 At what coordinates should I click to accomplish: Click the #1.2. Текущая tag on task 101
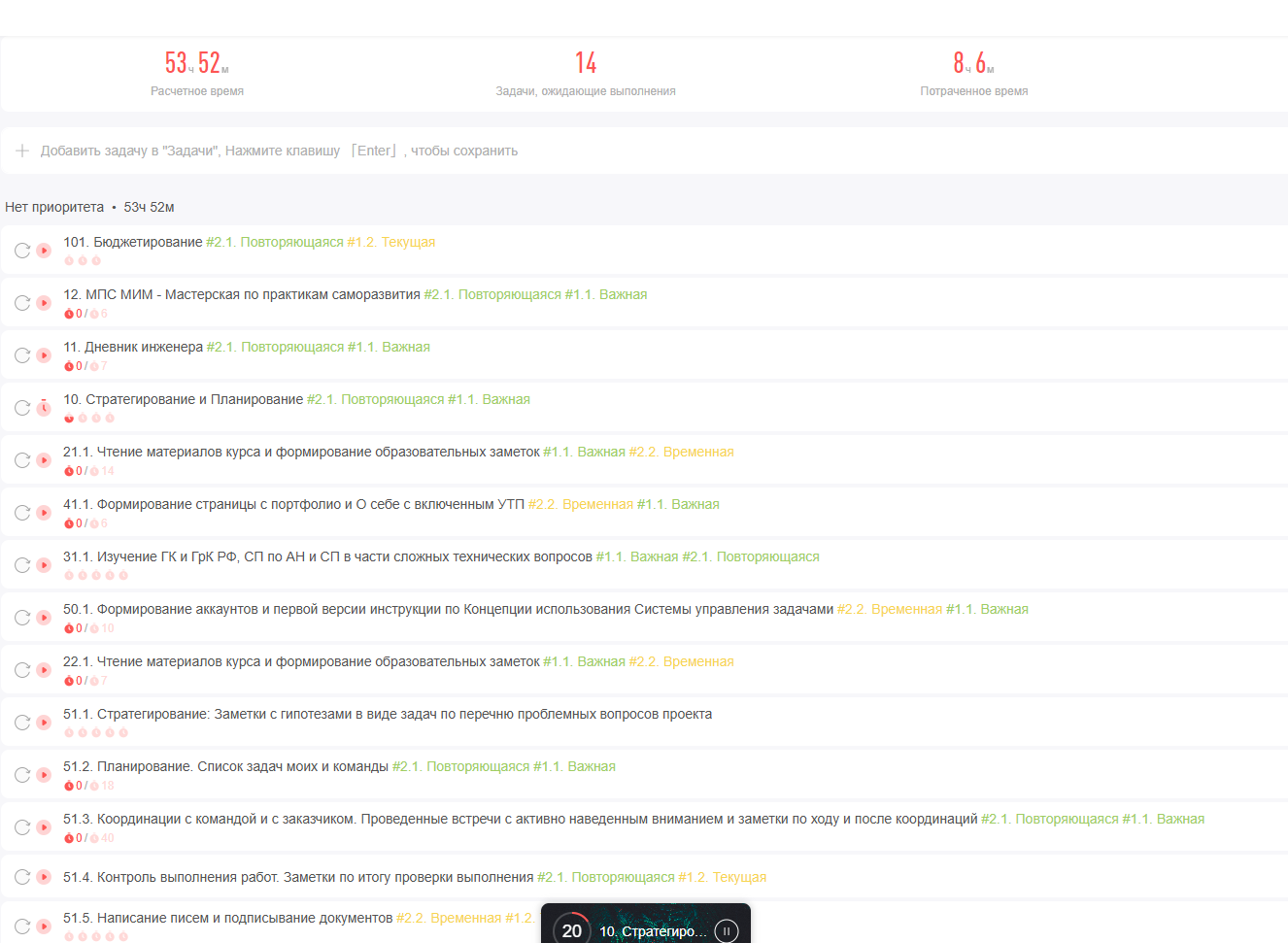point(391,242)
